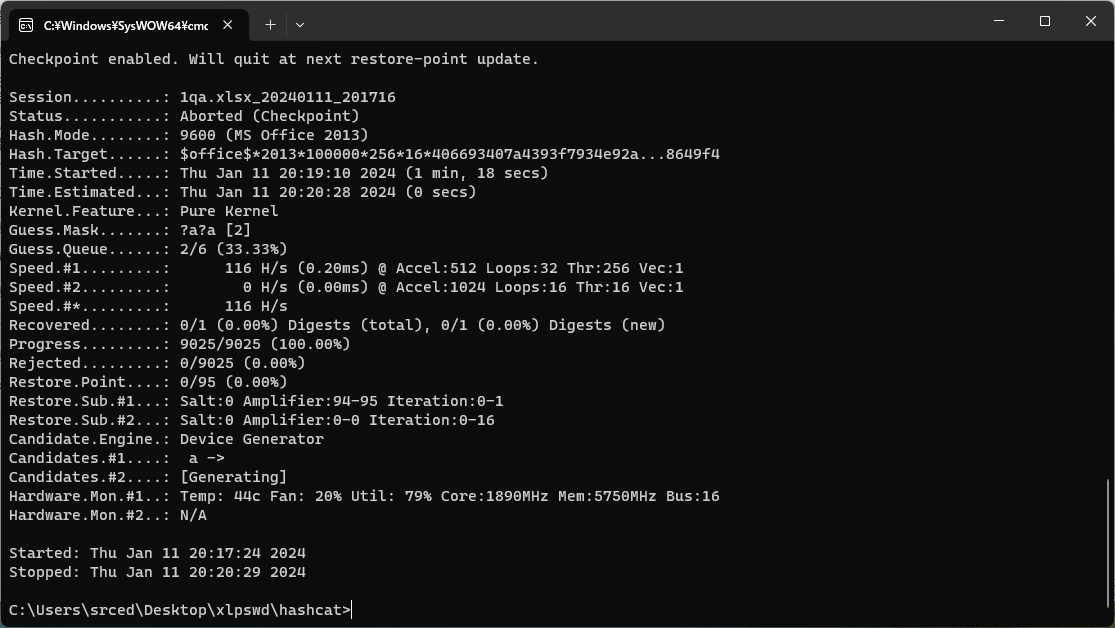Expand the new tab profile dropdown

click(299, 24)
